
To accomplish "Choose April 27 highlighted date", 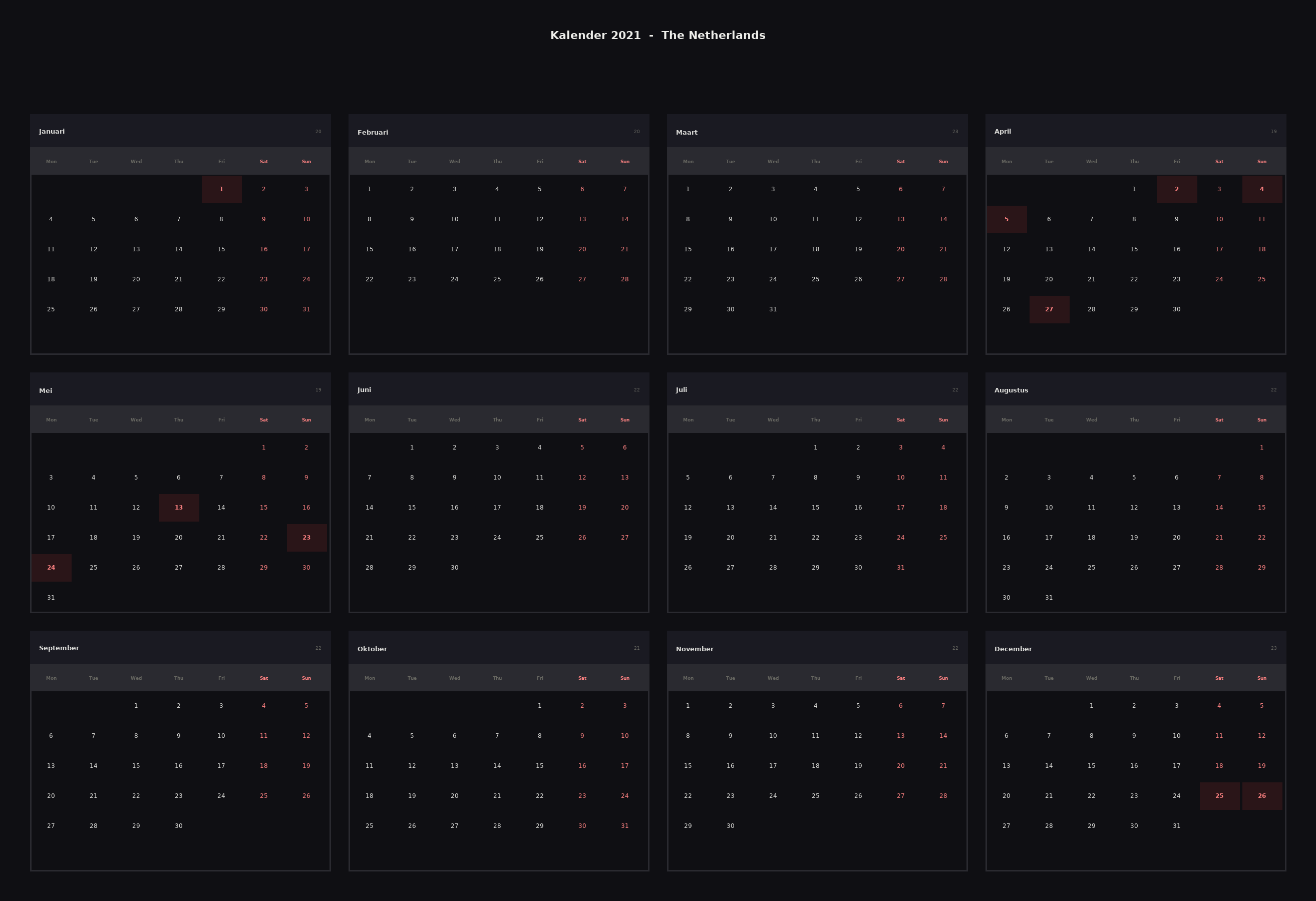I will pos(1049,309).
